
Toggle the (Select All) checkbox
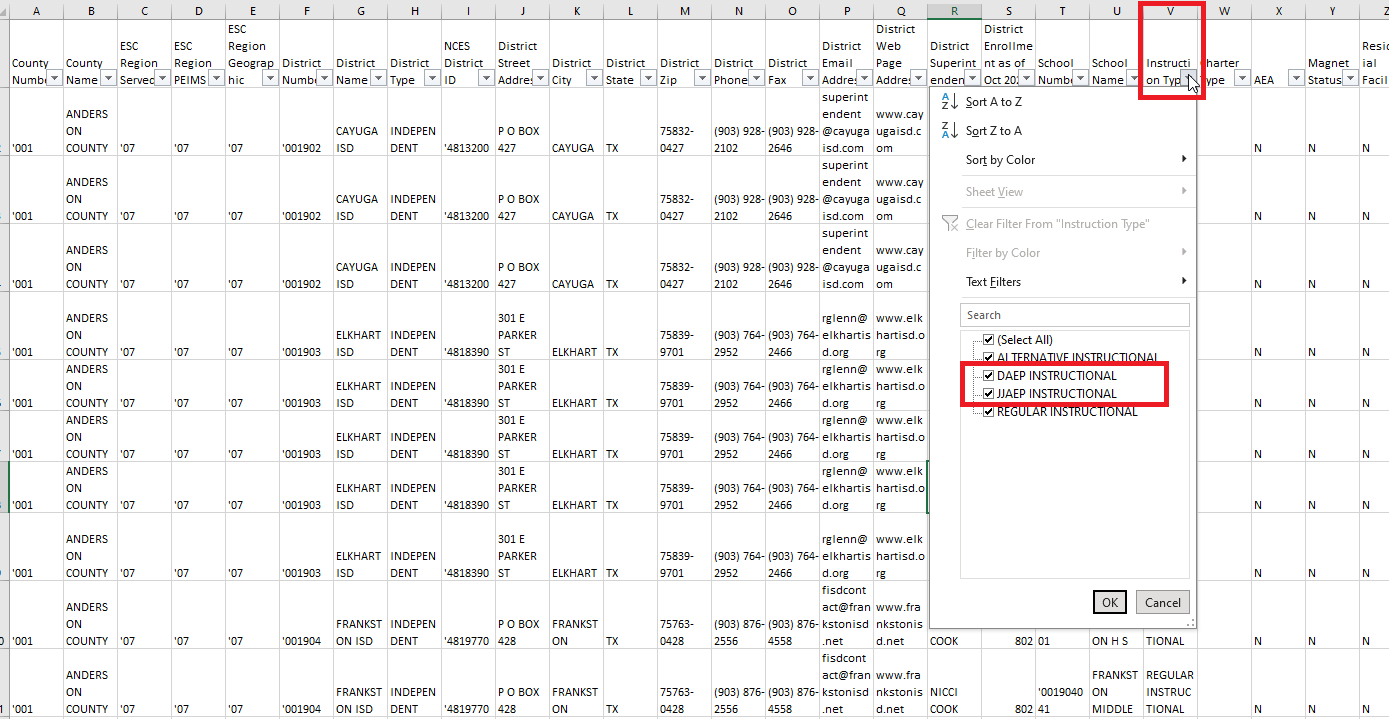pyautogui.click(x=988, y=340)
